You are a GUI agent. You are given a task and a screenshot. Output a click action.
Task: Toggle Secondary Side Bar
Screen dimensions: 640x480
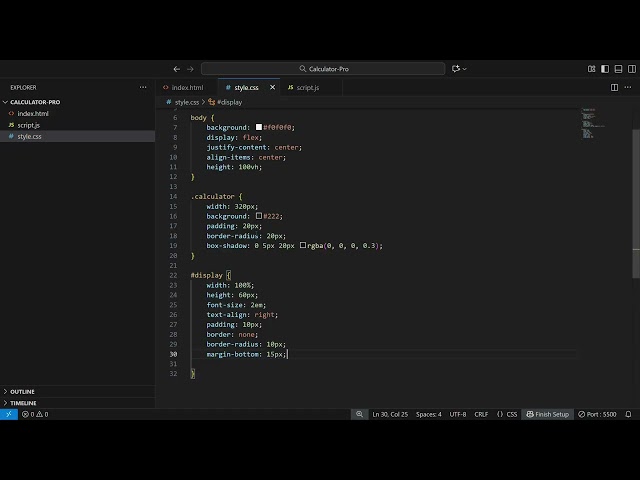(632, 69)
